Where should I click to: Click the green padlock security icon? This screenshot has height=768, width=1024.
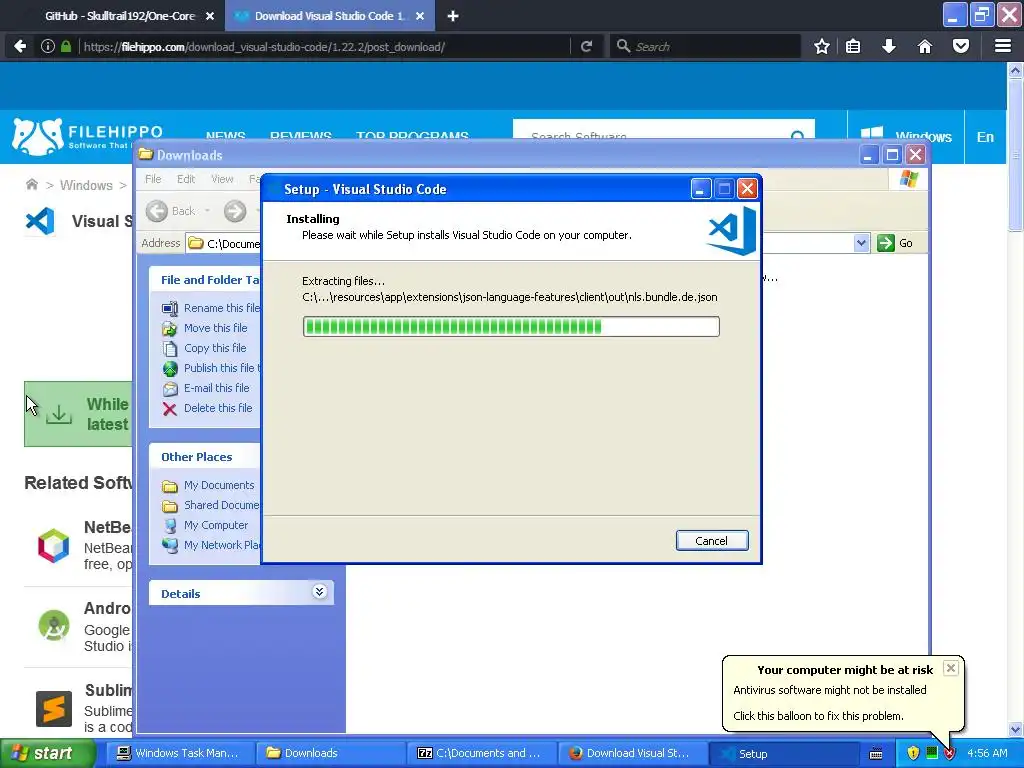pos(65,46)
